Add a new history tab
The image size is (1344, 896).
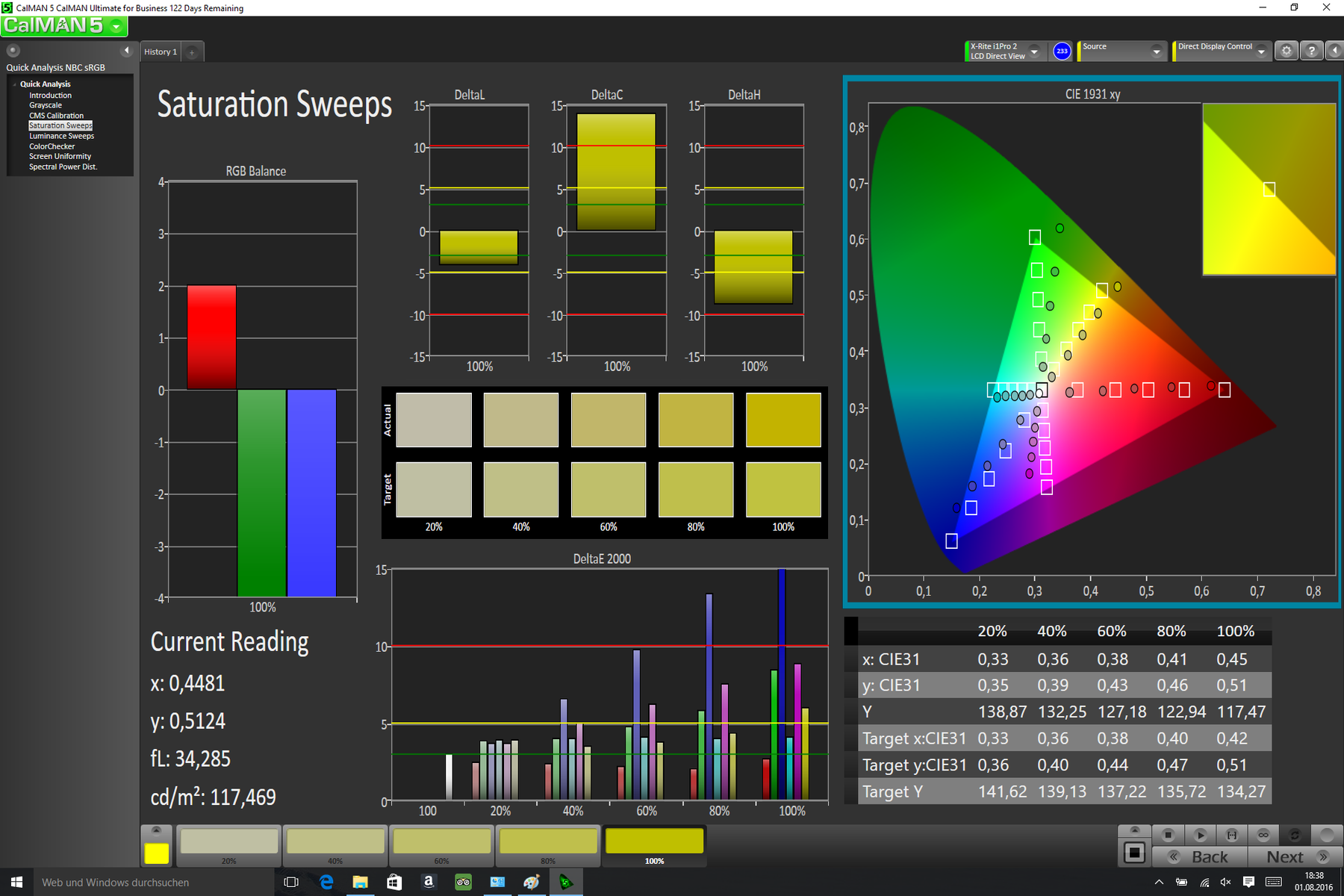click(192, 52)
